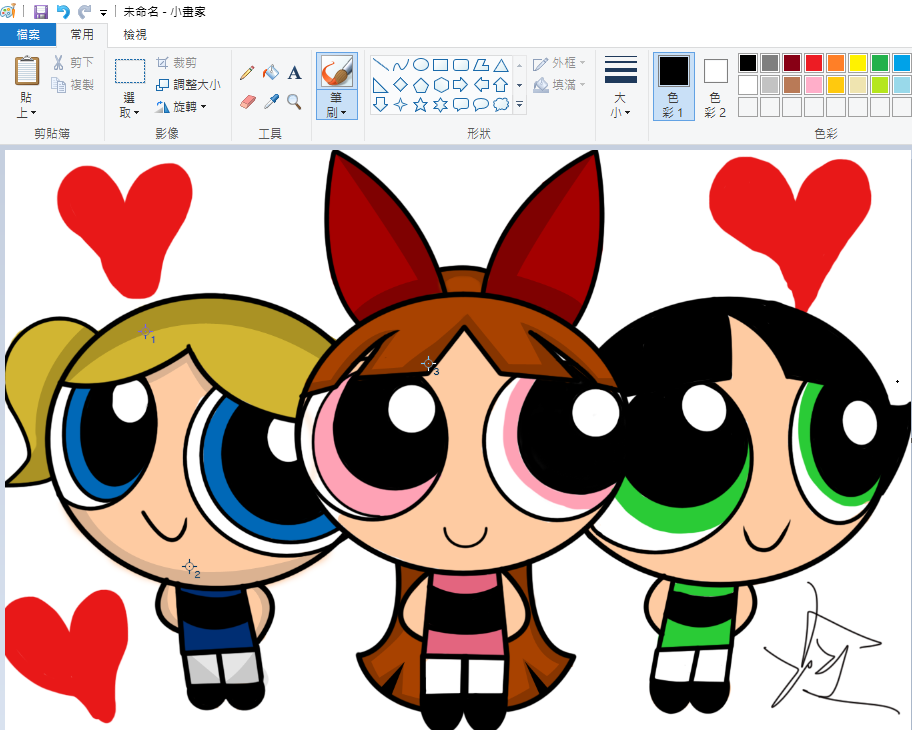Select the Text tool
Screen dimensions: 912x730
click(x=294, y=73)
